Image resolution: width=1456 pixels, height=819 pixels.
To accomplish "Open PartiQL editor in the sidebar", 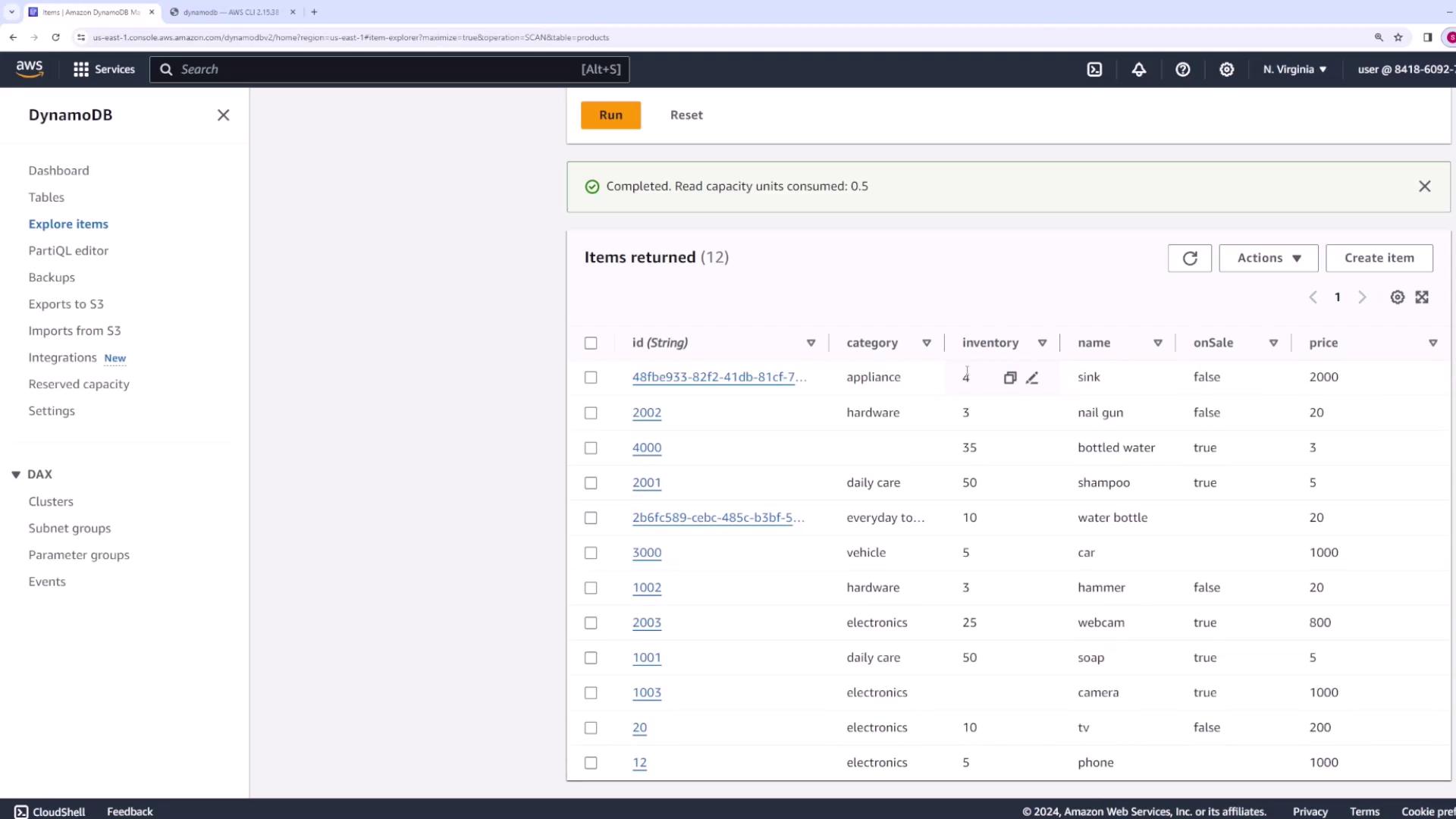I will click(68, 250).
